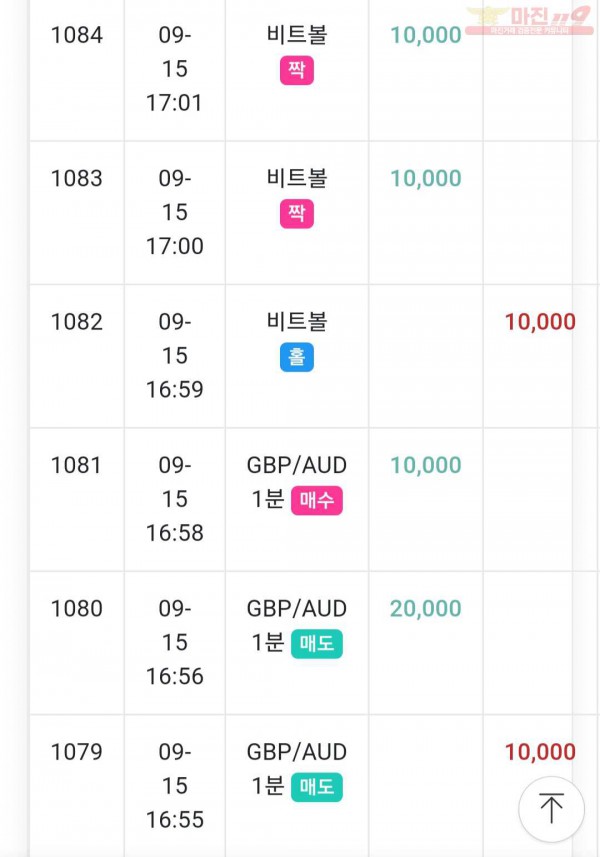The width and height of the screenshot is (600, 857).
Task: Click the 09-15 17:00 timestamp
Action: point(175,212)
